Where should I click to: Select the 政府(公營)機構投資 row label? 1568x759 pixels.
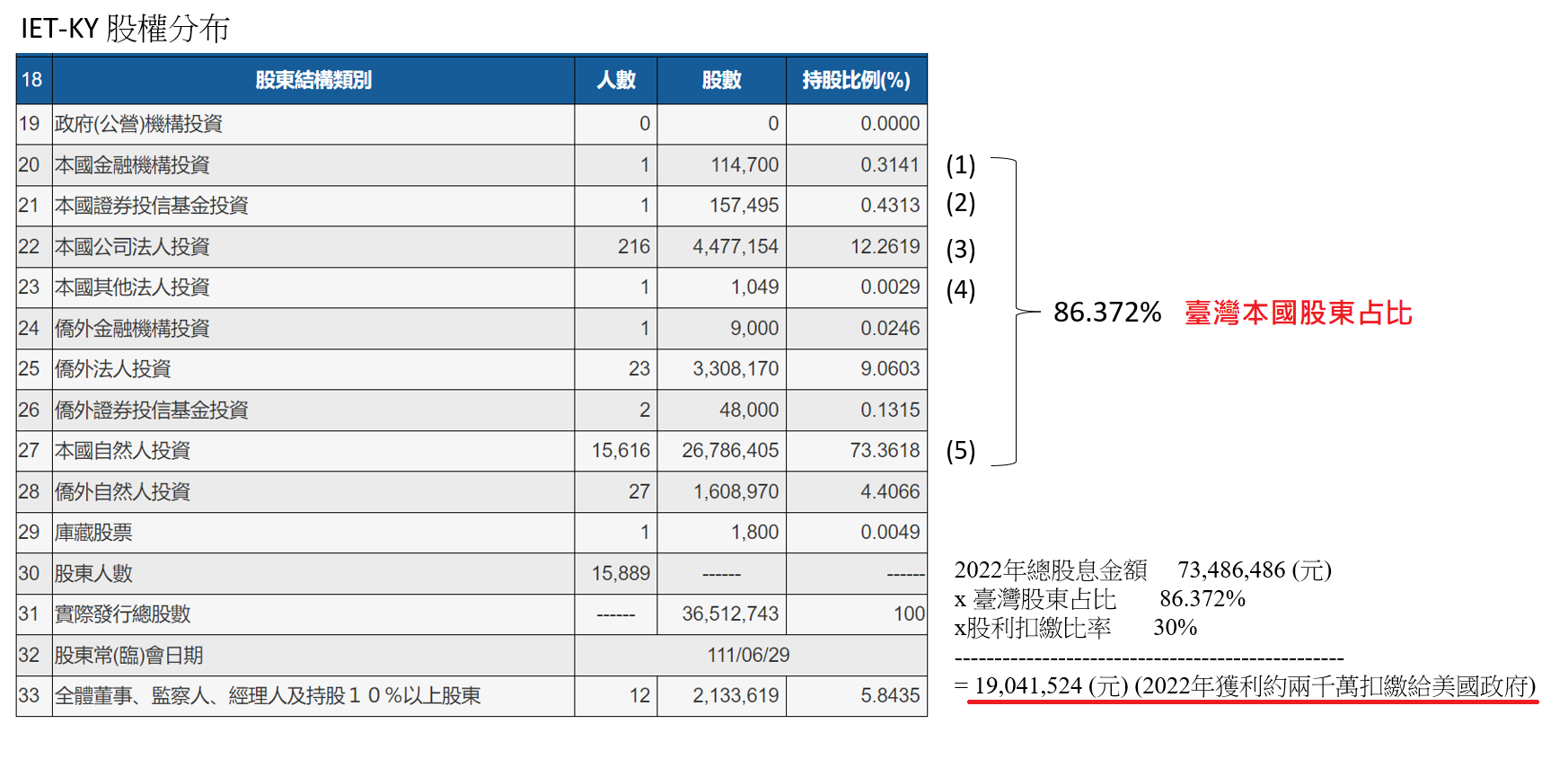click(138, 124)
